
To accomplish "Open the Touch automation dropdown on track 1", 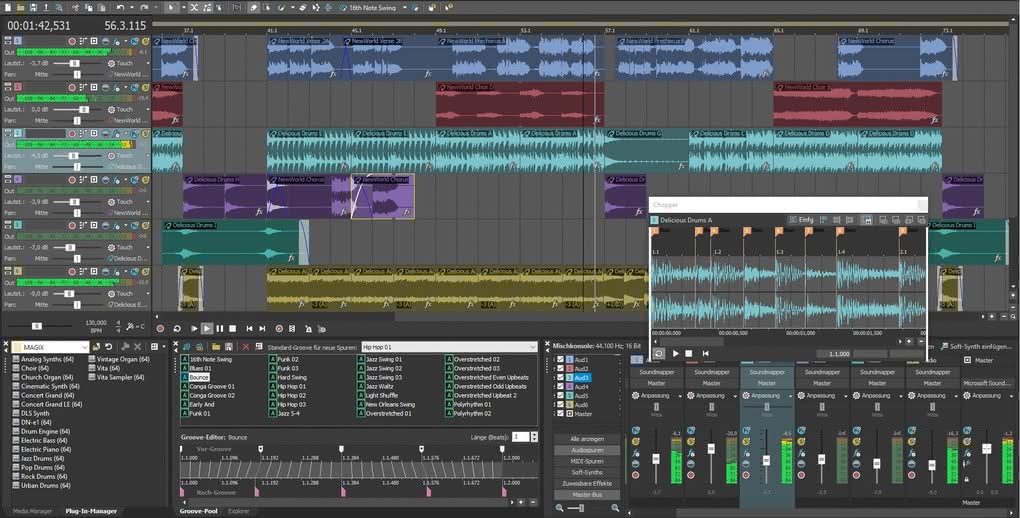I will (148, 64).
